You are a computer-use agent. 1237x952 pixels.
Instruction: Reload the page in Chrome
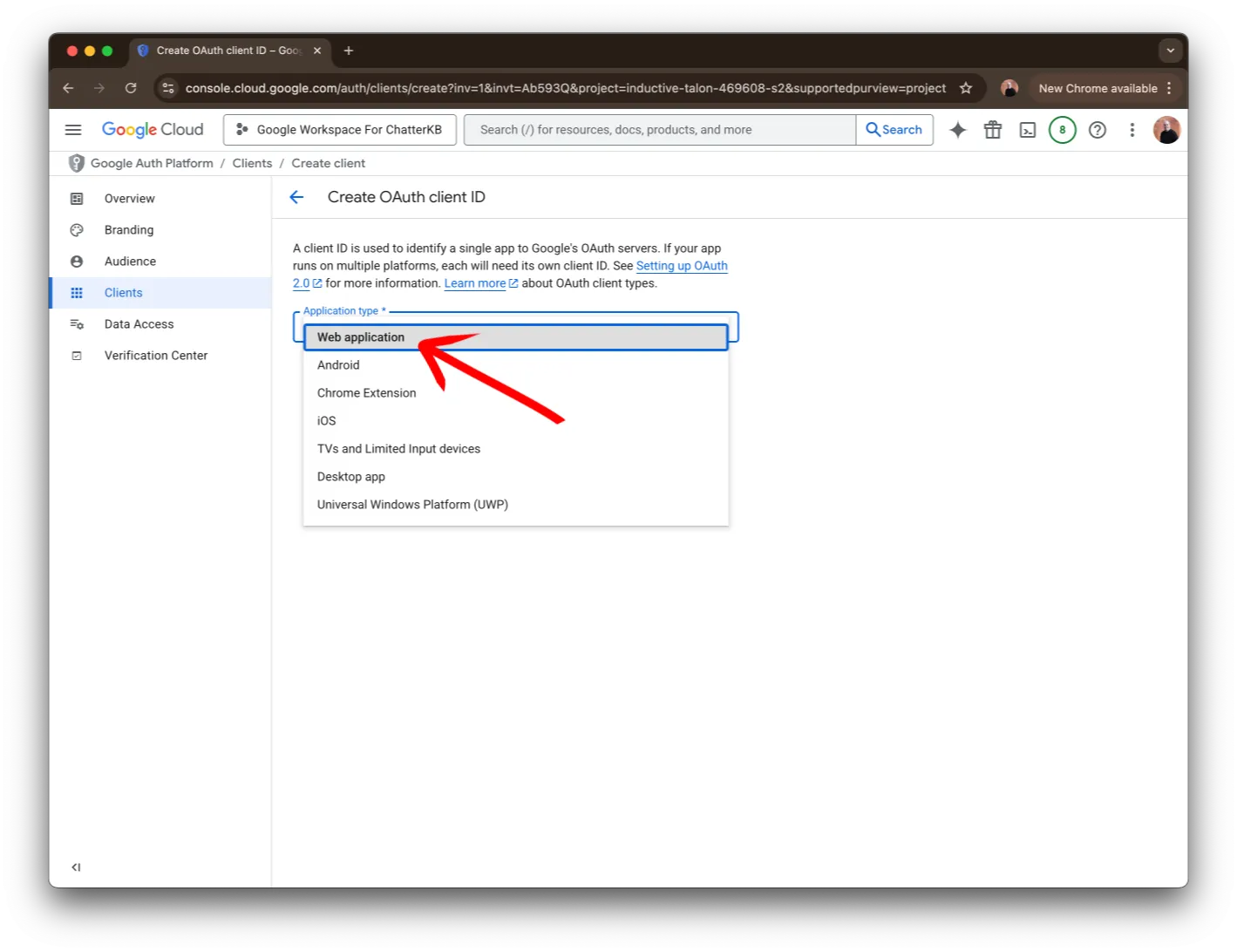coord(131,88)
